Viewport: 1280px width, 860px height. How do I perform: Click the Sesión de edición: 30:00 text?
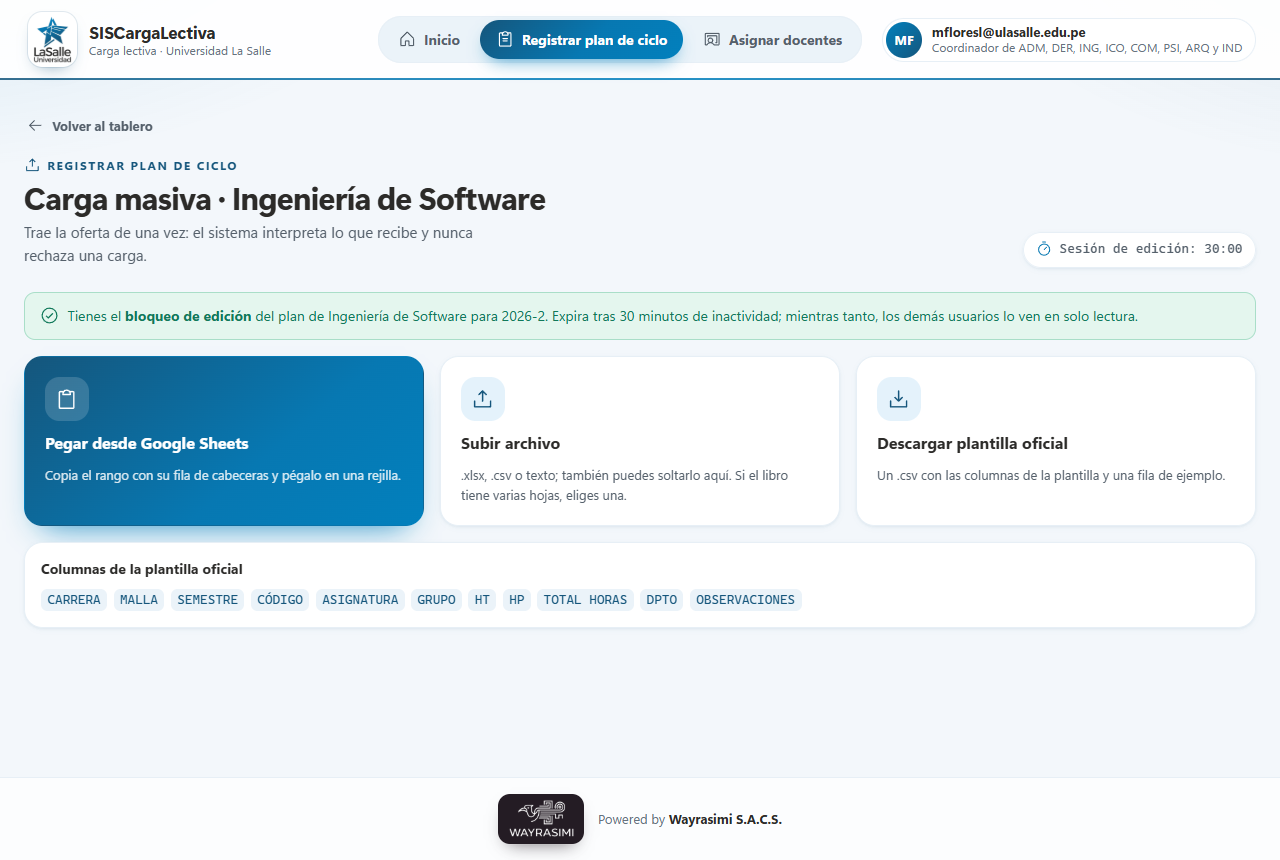coord(1151,249)
